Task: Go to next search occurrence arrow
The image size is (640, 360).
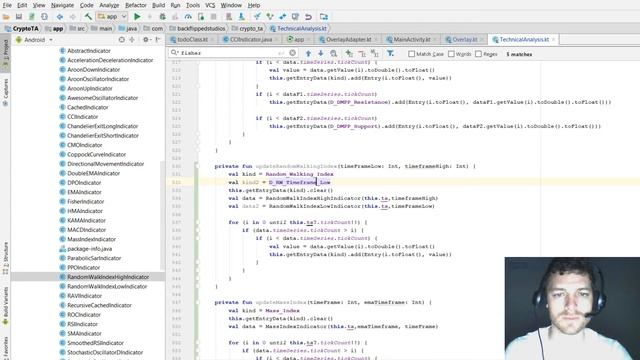Action: [321, 53]
